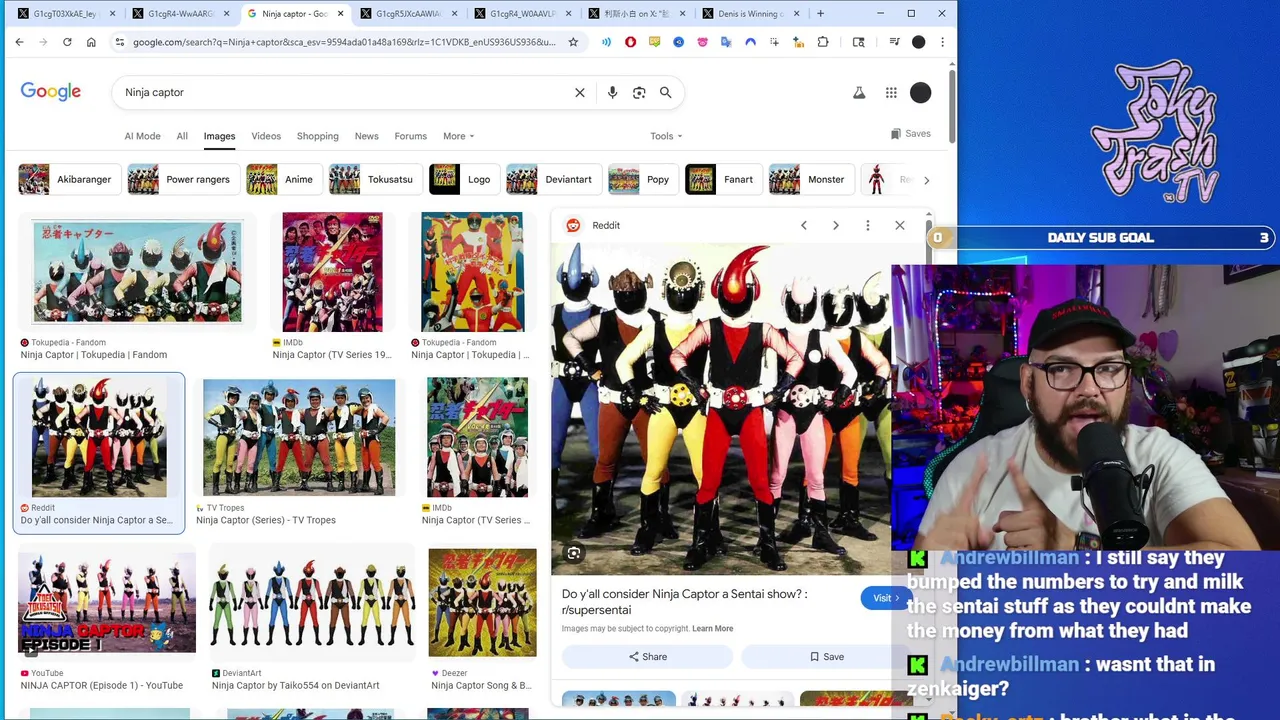Image resolution: width=1280 pixels, height=720 pixels.
Task: Open the Tokupedia Fandom Ninja Captor thumbnail
Action: point(137,272)
